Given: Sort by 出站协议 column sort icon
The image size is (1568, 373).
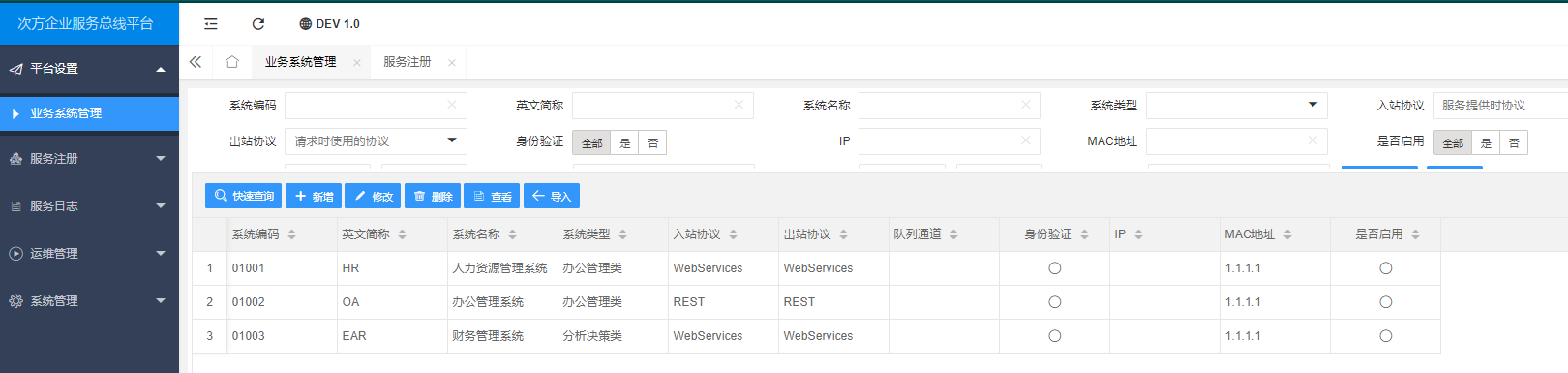Looking at the screenshot, I should point(843,234).
